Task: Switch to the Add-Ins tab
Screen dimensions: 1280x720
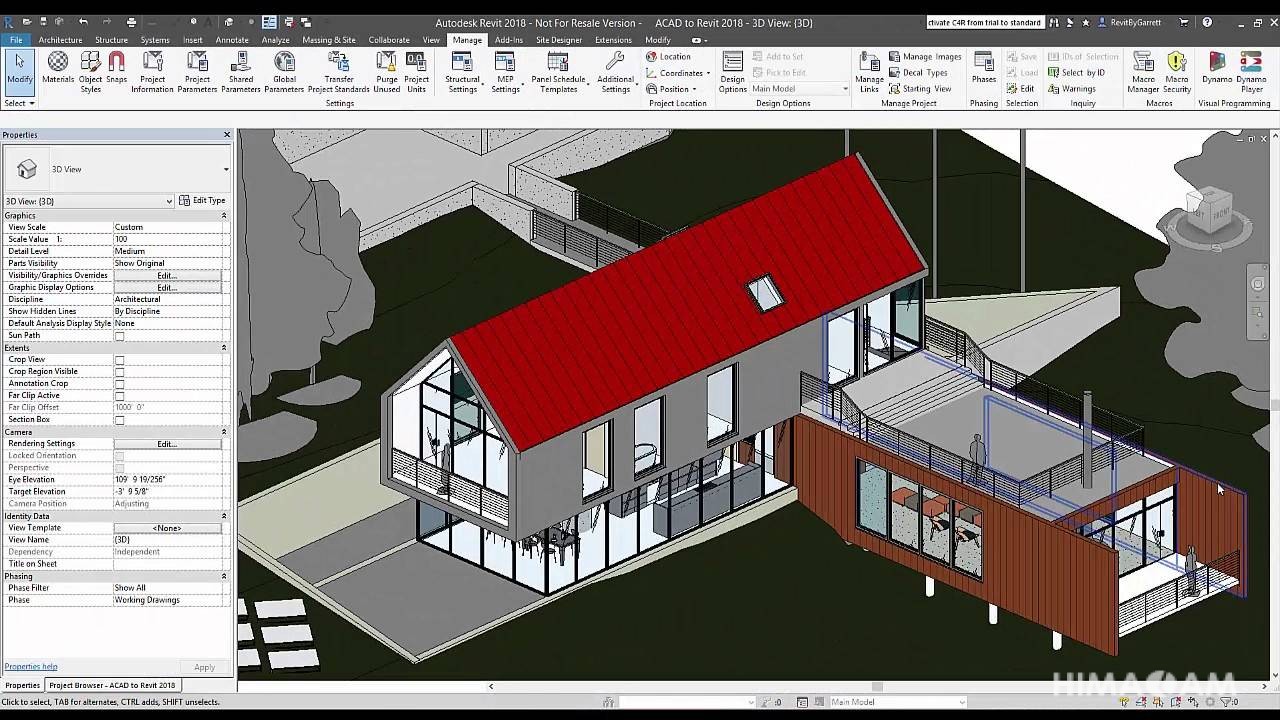Action: pyautogui.click(x=509, y=40)
